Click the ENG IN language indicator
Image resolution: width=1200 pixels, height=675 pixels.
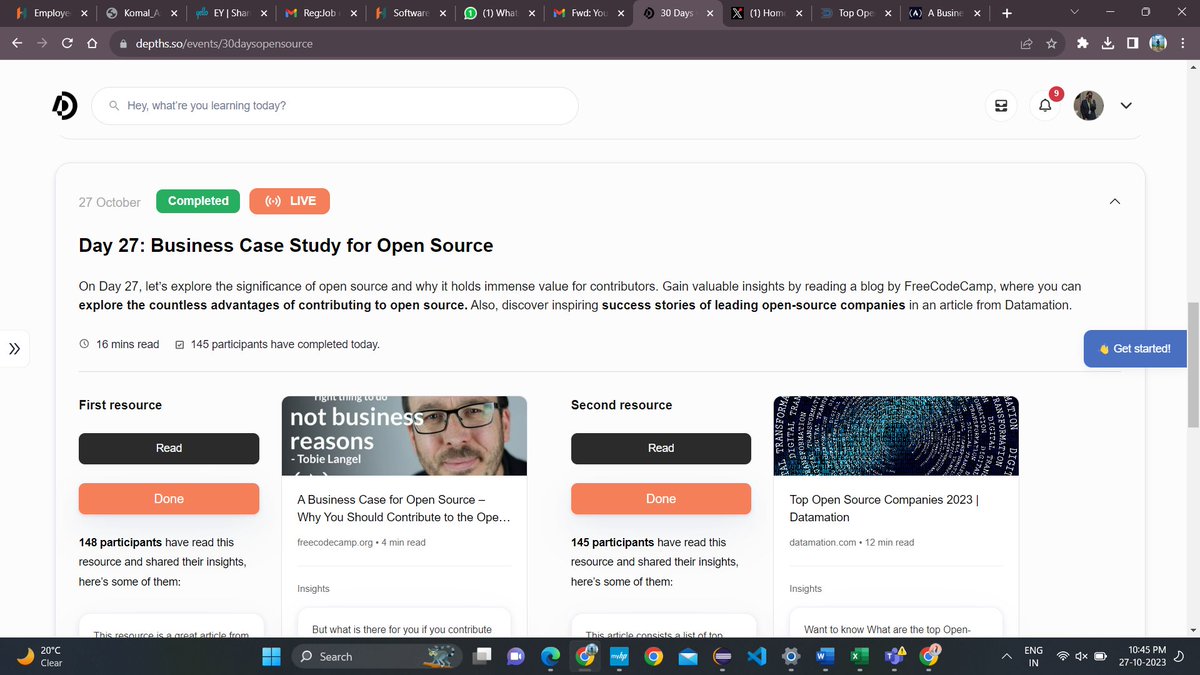(1034, 656)
